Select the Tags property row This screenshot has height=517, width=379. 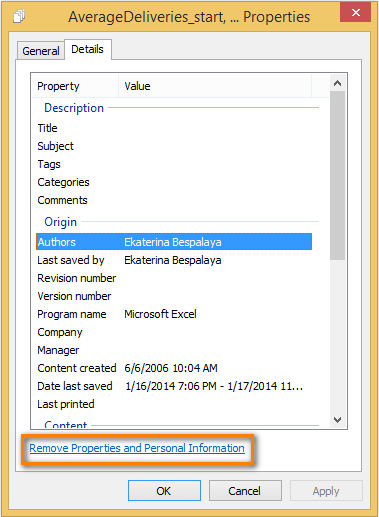tap(174, 164)
